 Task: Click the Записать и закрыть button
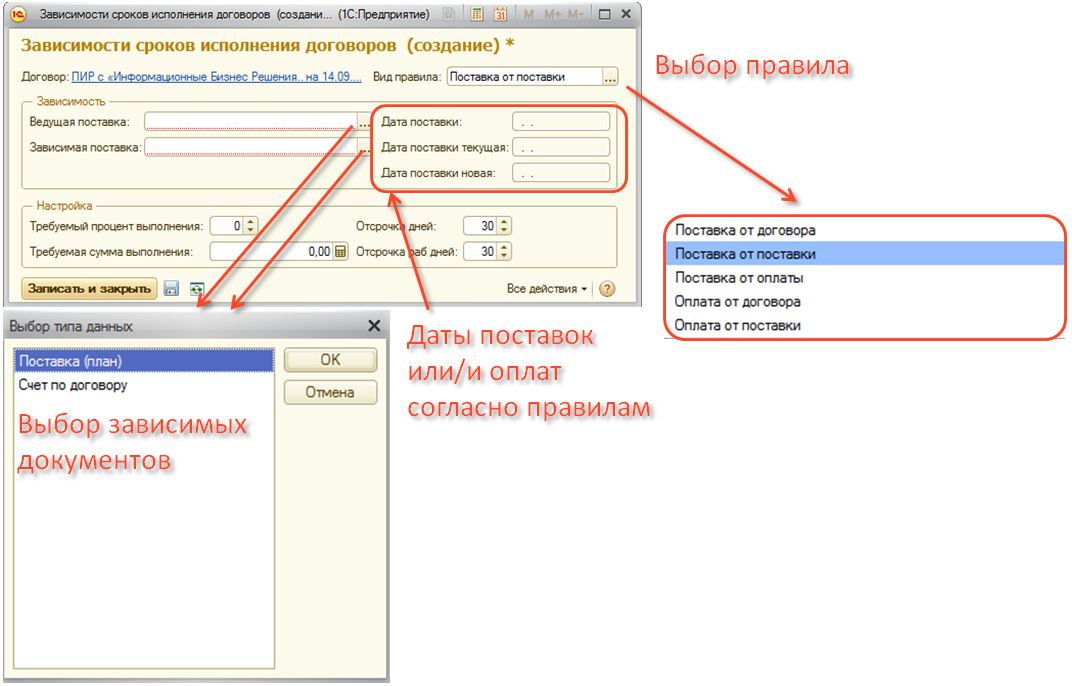click(89, 289)
